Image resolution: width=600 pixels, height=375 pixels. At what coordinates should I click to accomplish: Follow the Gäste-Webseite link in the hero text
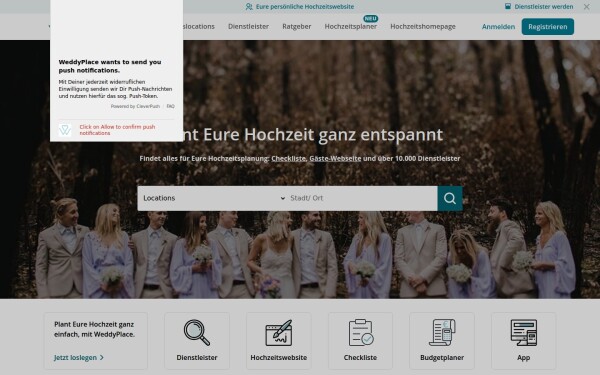click(x=335, y=158)
